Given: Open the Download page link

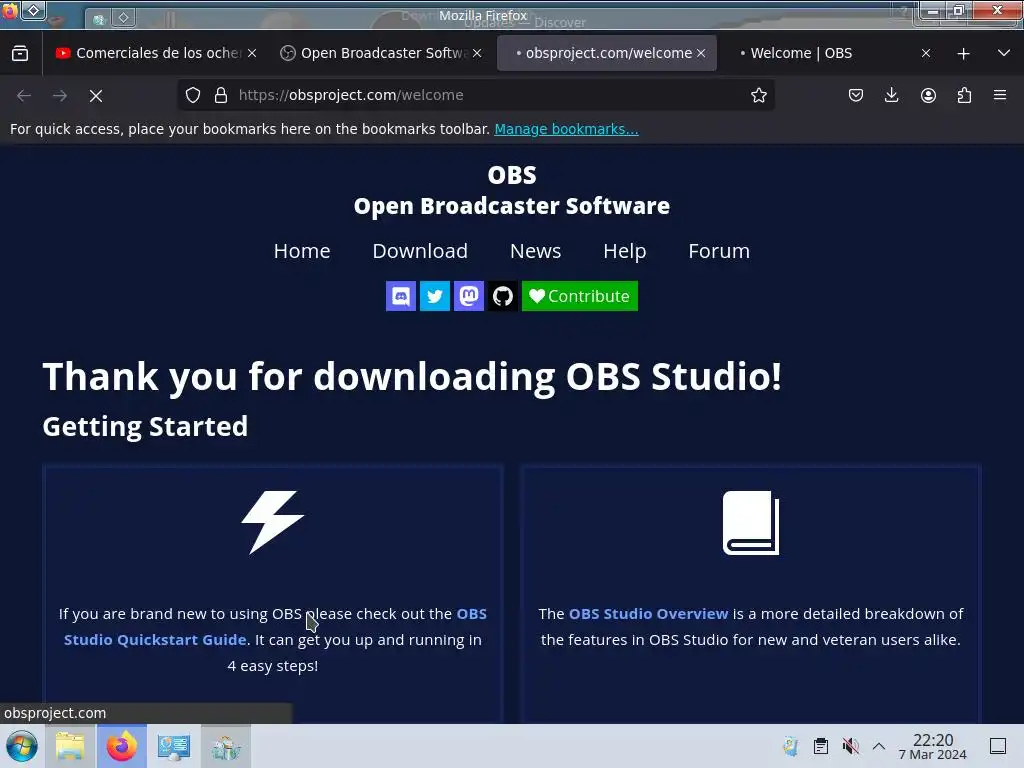Looking at the screenshot, I should tap(420, 251).
